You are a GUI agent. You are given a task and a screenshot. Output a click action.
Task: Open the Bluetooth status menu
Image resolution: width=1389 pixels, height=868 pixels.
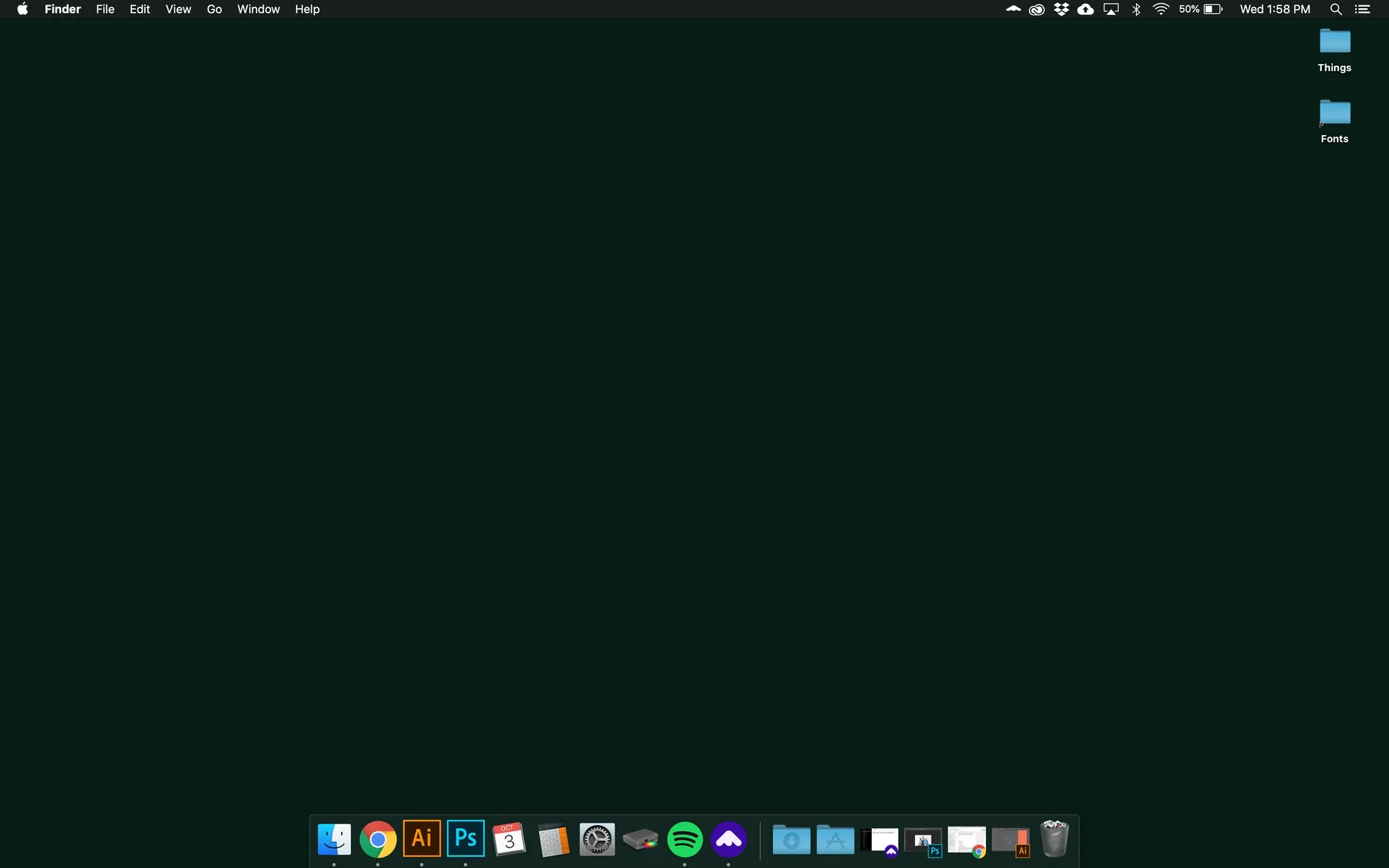(1136, 9)
